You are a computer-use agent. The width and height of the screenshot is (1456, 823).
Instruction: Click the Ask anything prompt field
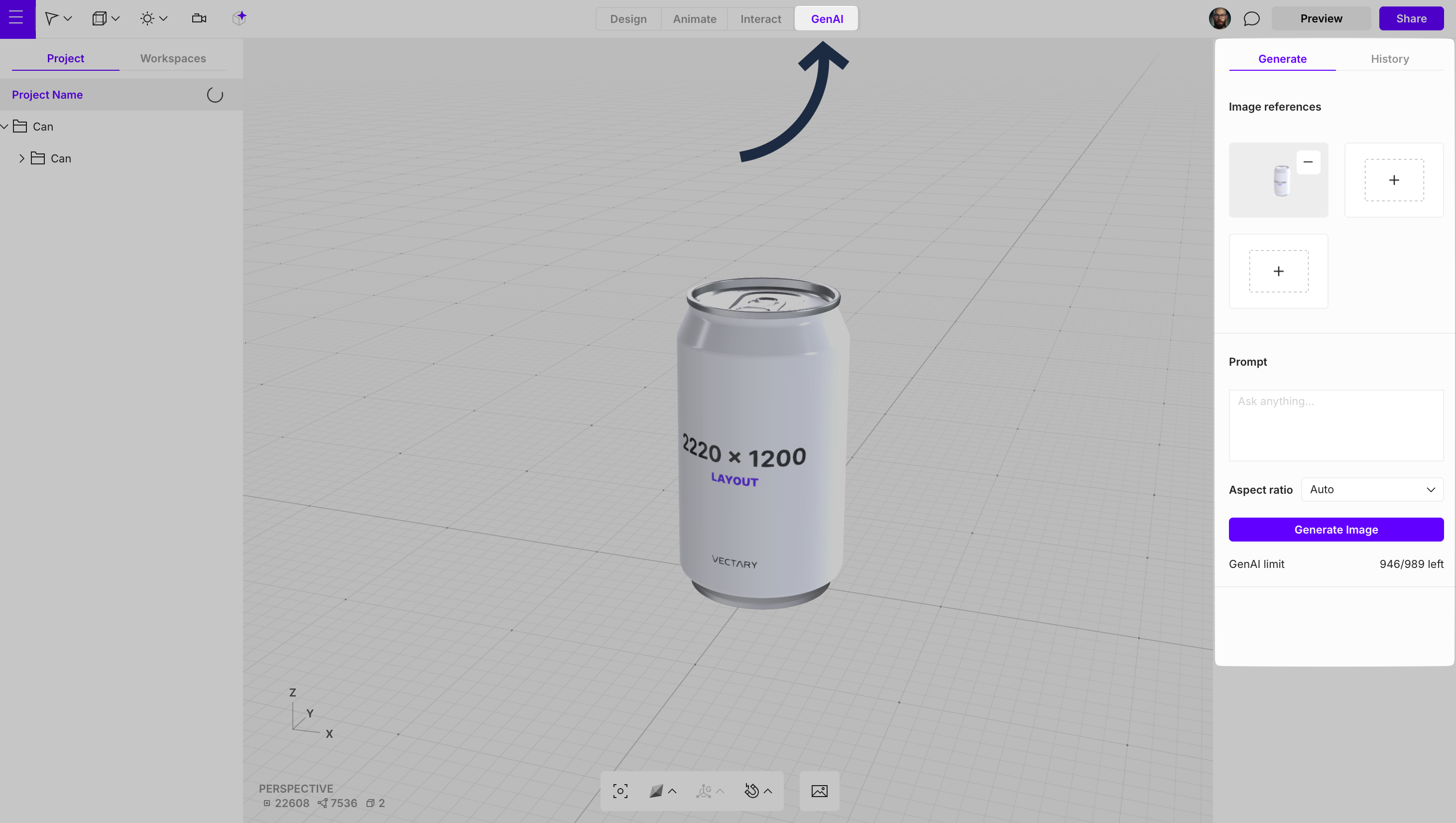[1335, 425]
